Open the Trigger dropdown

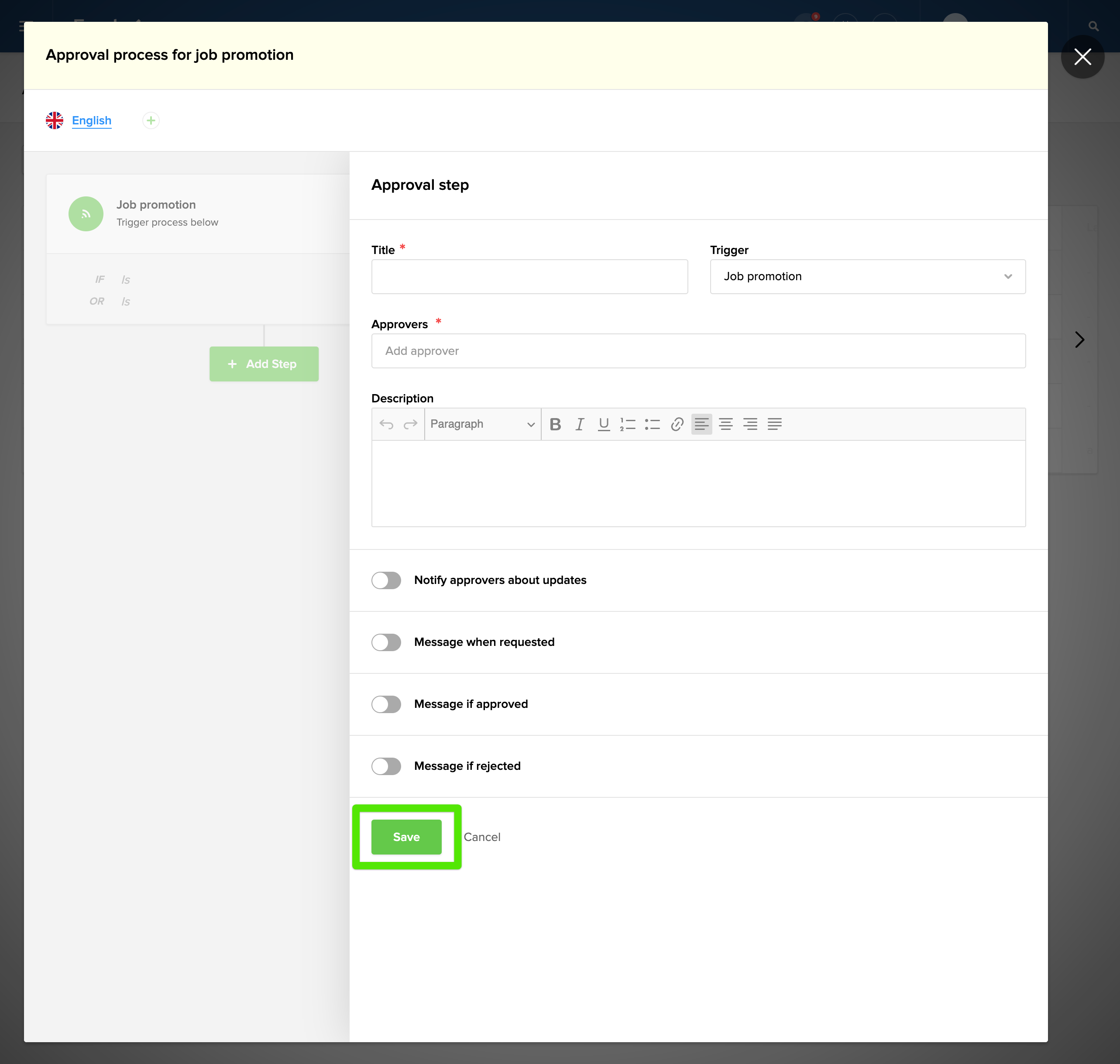867,277
